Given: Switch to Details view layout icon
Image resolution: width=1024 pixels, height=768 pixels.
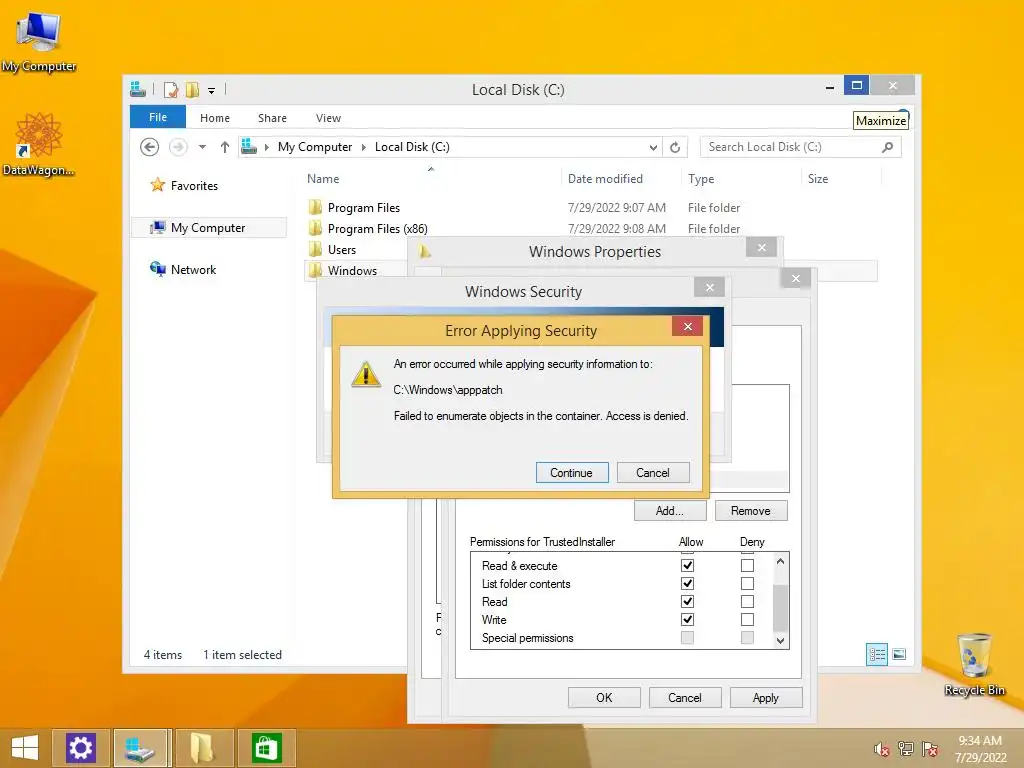Looking at the screenshot, I should [x=876, y=654].
